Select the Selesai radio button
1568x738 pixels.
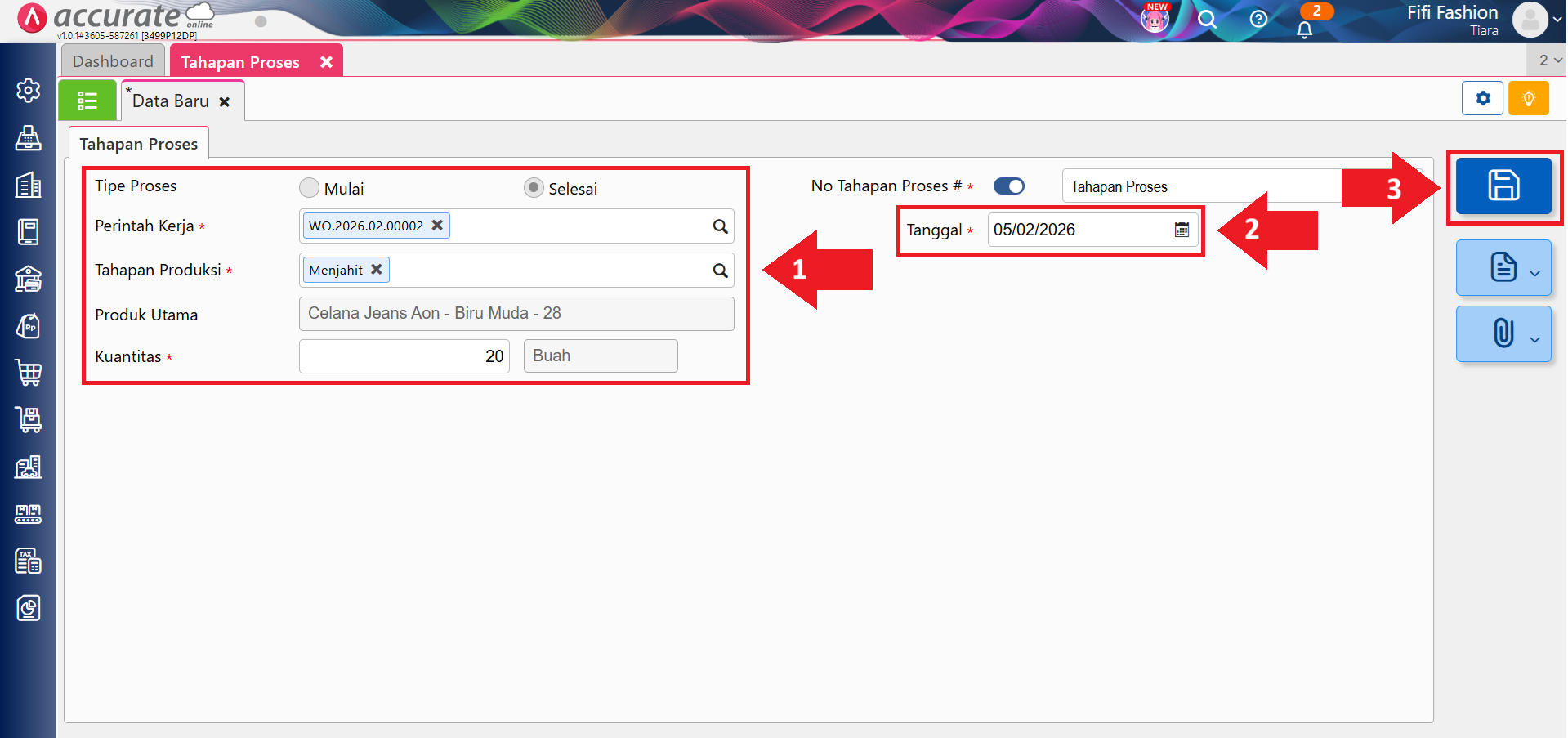pos(534,188)
